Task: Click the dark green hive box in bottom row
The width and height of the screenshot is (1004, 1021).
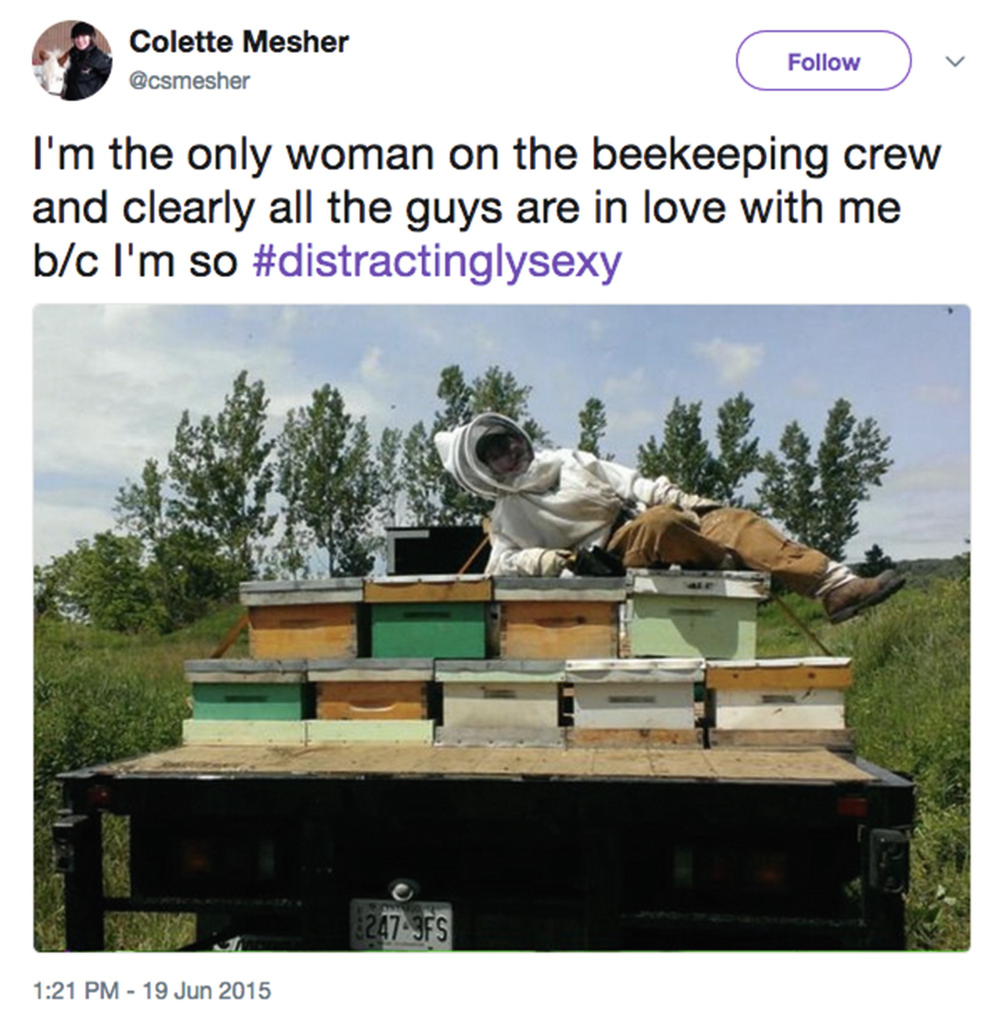Action: pos(247,701)
